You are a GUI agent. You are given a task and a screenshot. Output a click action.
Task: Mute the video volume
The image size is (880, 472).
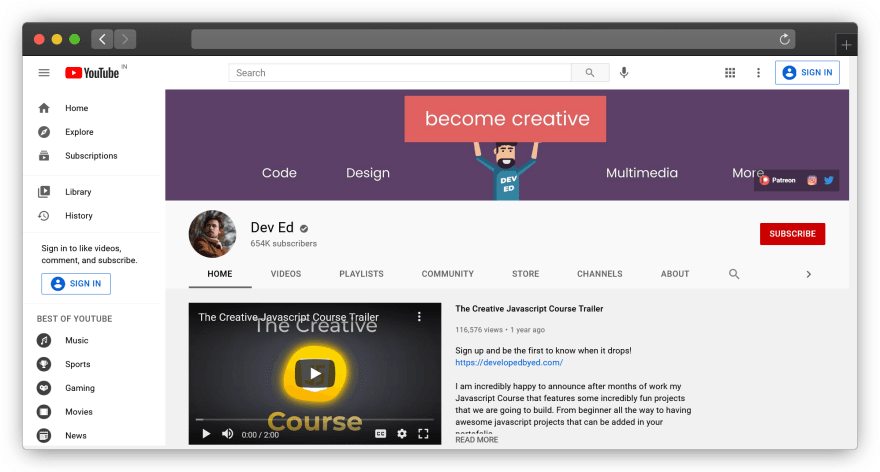227,434
